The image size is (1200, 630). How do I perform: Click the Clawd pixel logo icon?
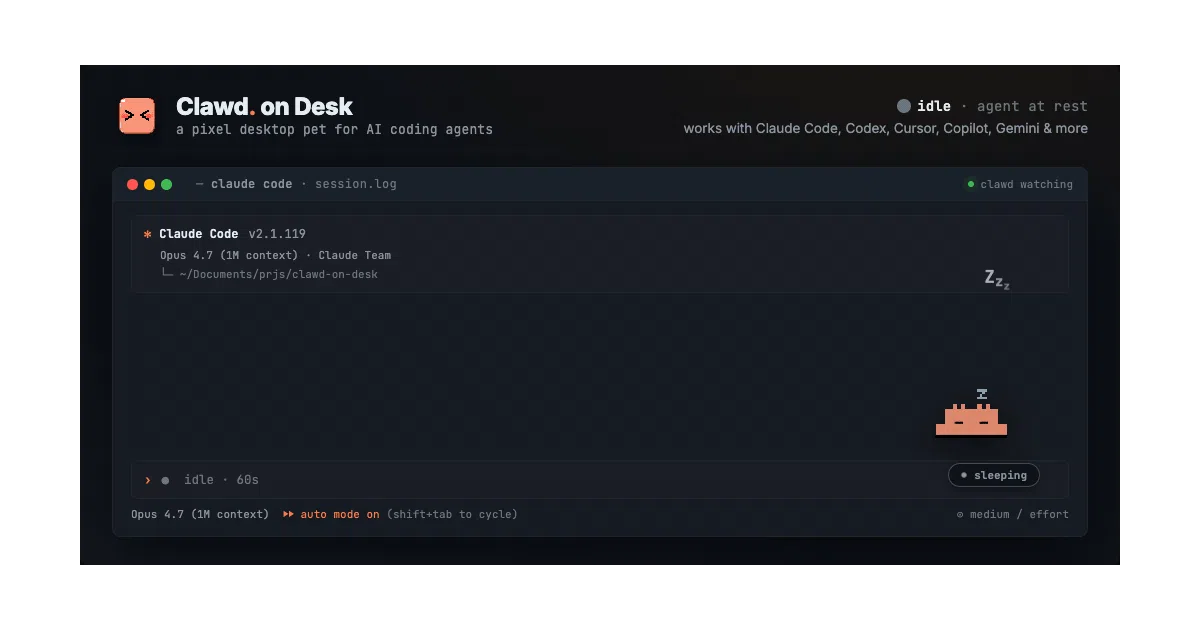pyautogui.click(x=137, y=116)
